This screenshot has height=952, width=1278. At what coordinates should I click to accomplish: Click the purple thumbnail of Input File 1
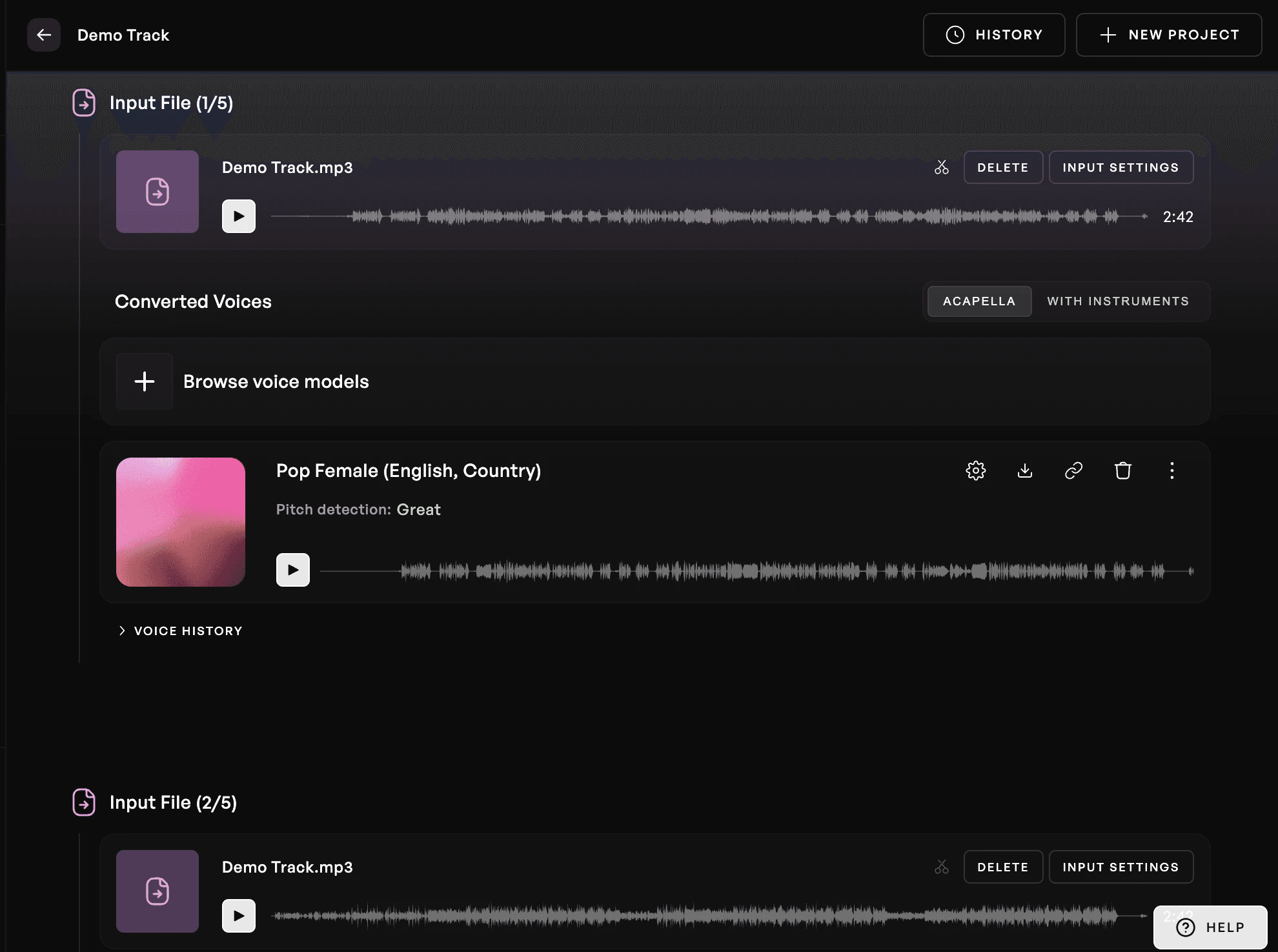pyautogui.click(x=157, y=192)
